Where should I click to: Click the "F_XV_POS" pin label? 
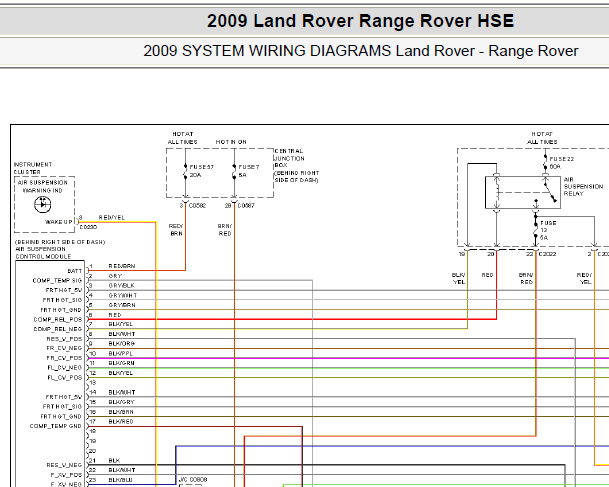click(66, 475)
